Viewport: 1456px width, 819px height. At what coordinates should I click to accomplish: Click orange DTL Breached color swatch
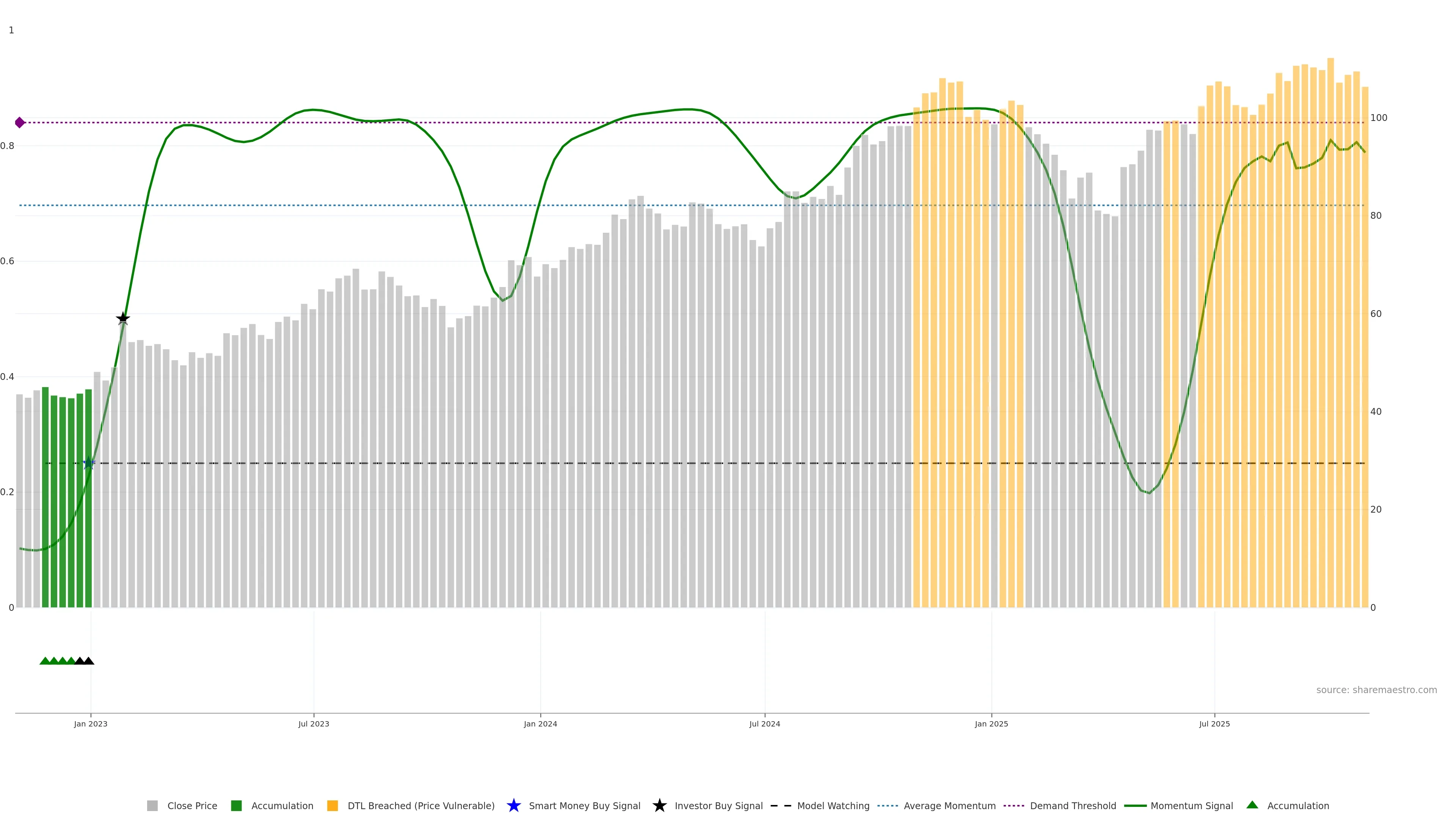(x=333, y=805)
